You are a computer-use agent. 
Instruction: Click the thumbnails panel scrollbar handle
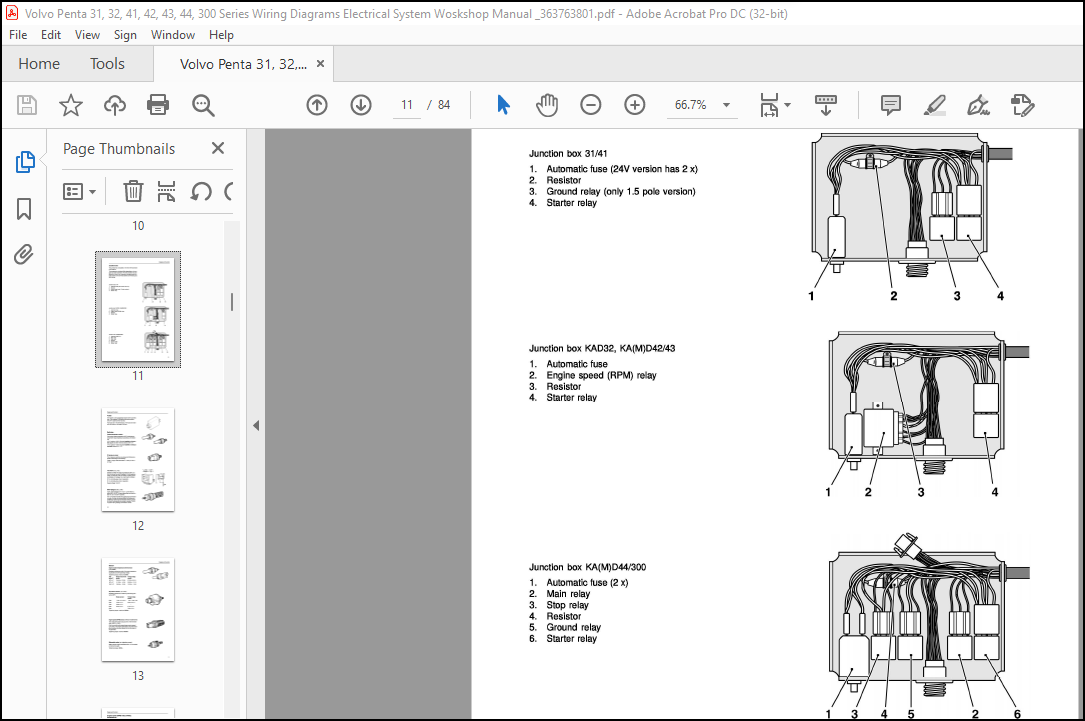tap(232, 302)
